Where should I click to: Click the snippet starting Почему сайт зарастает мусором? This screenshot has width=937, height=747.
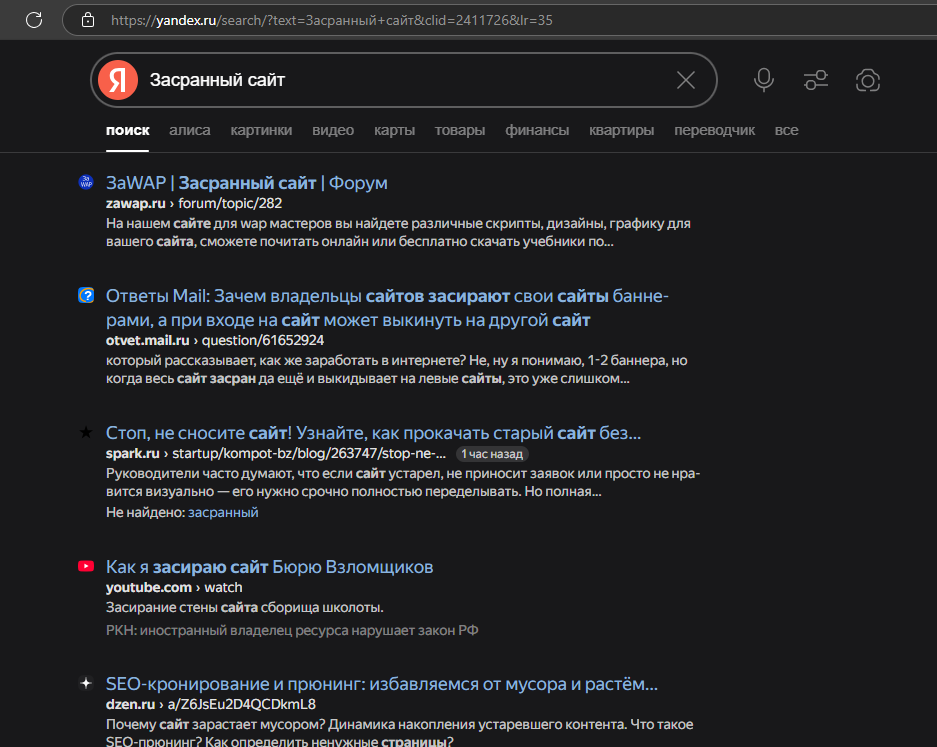(x=399, y=733)
